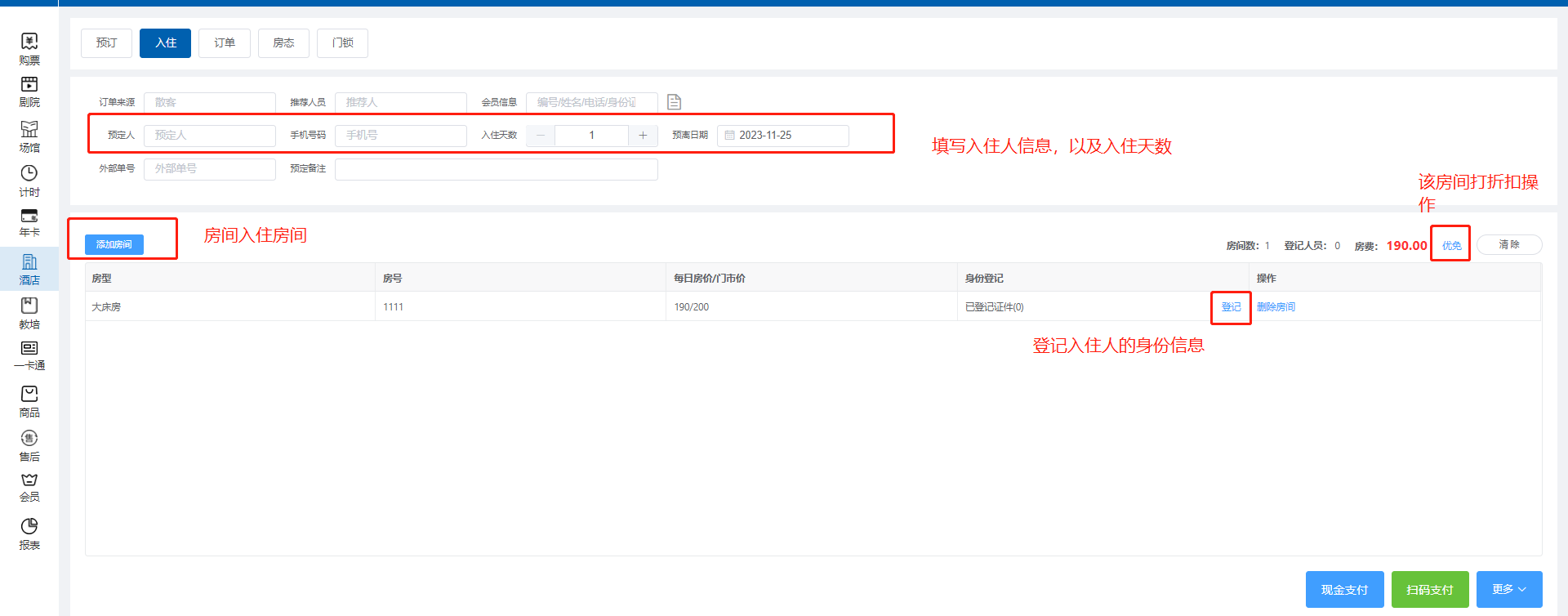Click the 手机号 phone number input field
The height and width of the screenshot is (616, 1568).
pyautogui.click(x=400, y=136)
